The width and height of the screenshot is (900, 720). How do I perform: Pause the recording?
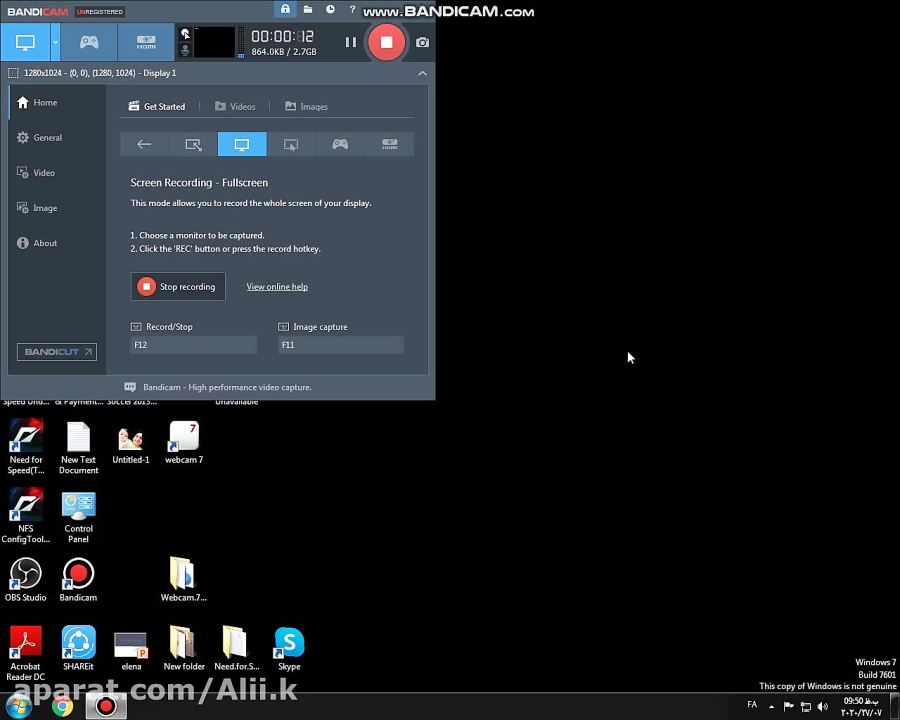(x=350, y=42)
